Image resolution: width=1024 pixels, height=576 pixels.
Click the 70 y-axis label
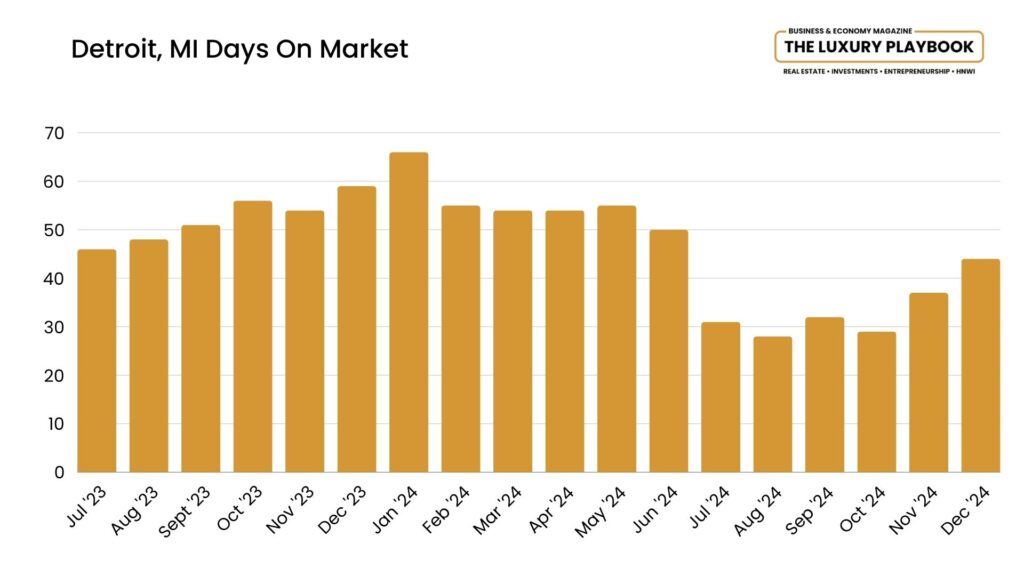(54, 133)
